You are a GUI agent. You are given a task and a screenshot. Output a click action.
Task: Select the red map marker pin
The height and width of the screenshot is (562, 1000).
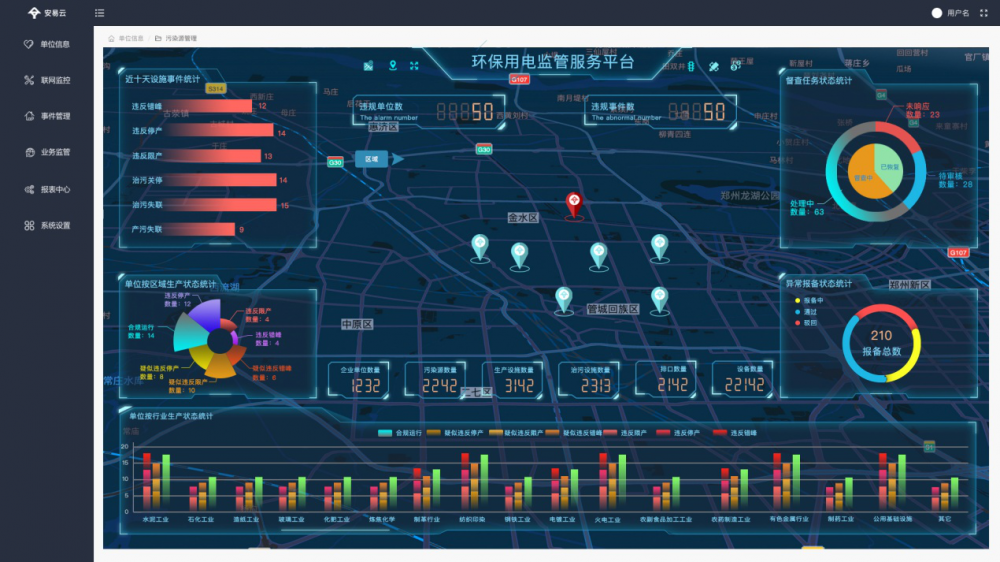pos(573,203)
